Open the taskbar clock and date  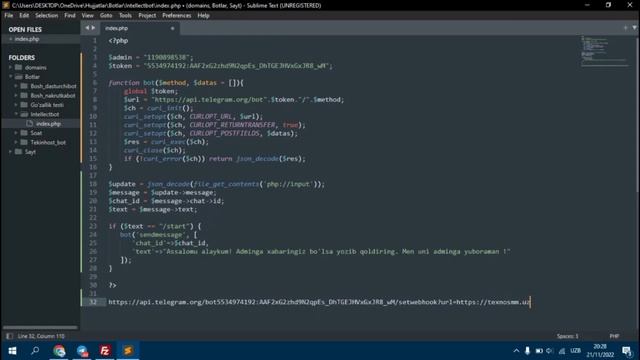[x=600, y=351]
